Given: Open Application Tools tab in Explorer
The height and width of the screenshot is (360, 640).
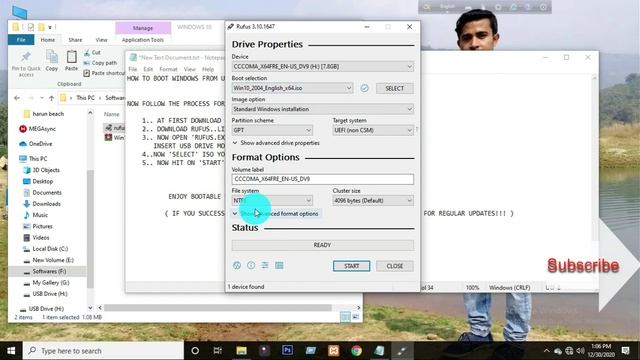Looking at the screenshot, I should pos(143,40).
